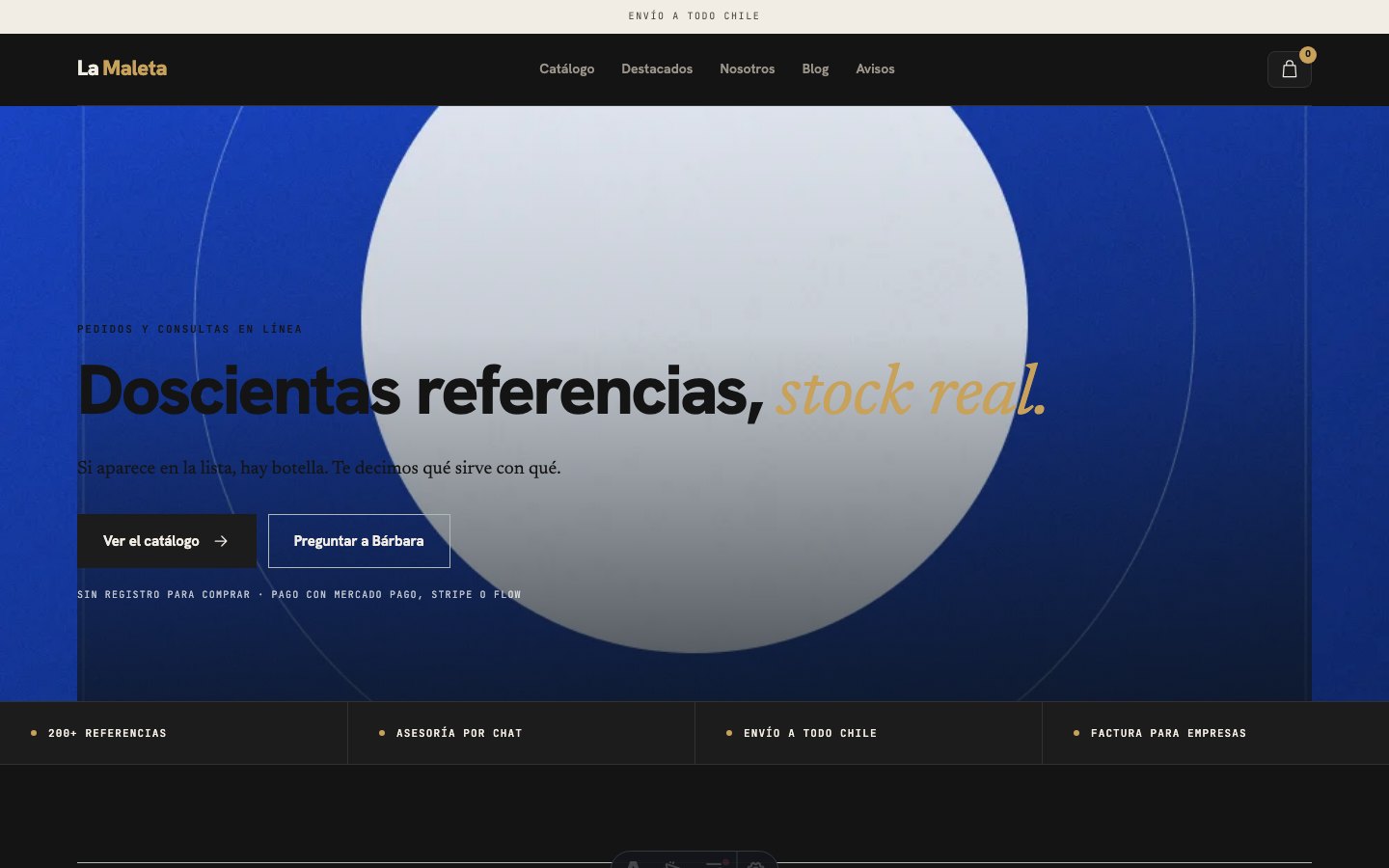Click 'FACTURA PARA EMPRESAS' in the feature strip
Image resolution: width=1389 pixels, height=868 pixels.
click(1168, 733)
